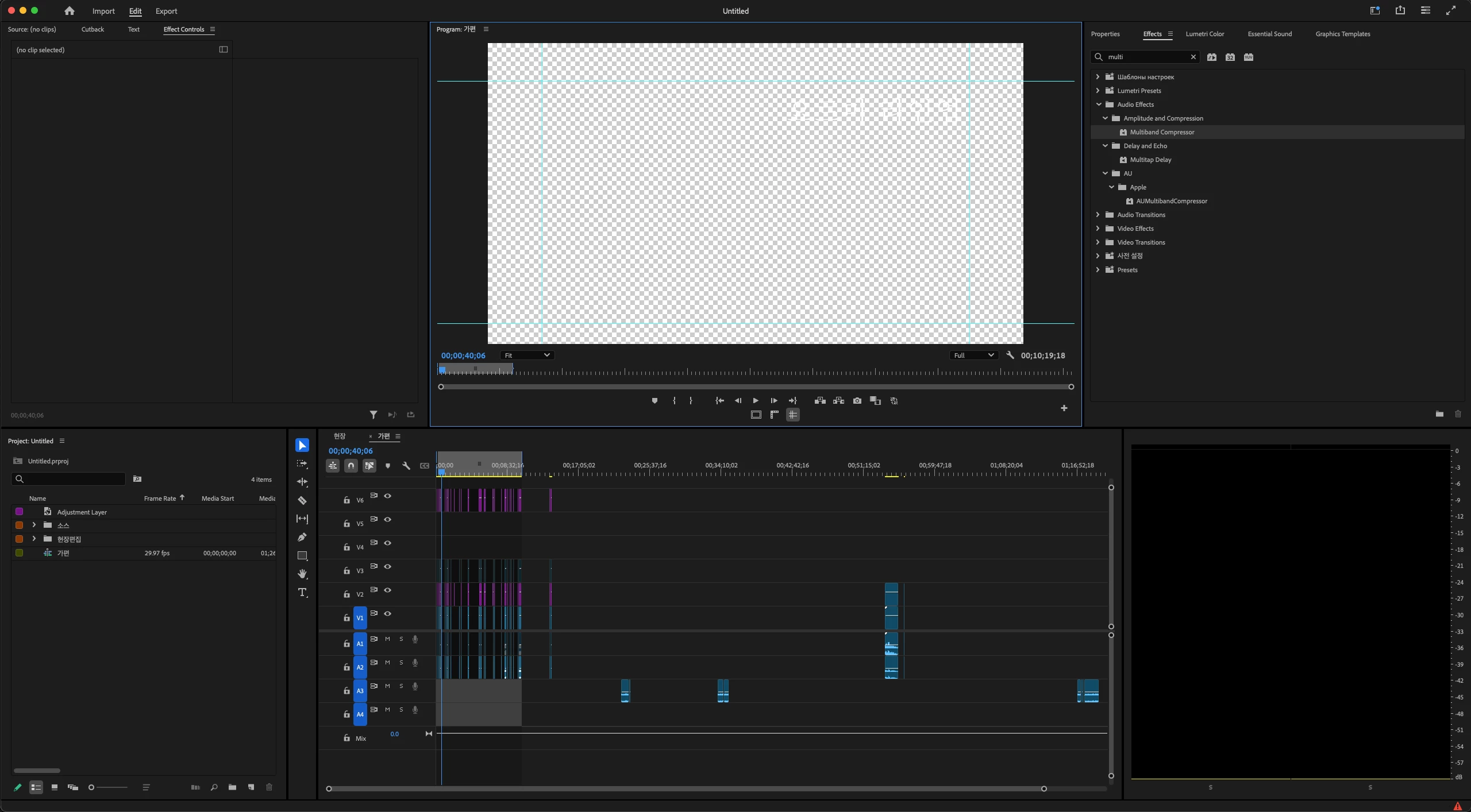The width and height of the screenshot is (1471, 812).
Task: Open the Fit zoom level dropdown
Action: pyautogui.click(x=527, y=355)
